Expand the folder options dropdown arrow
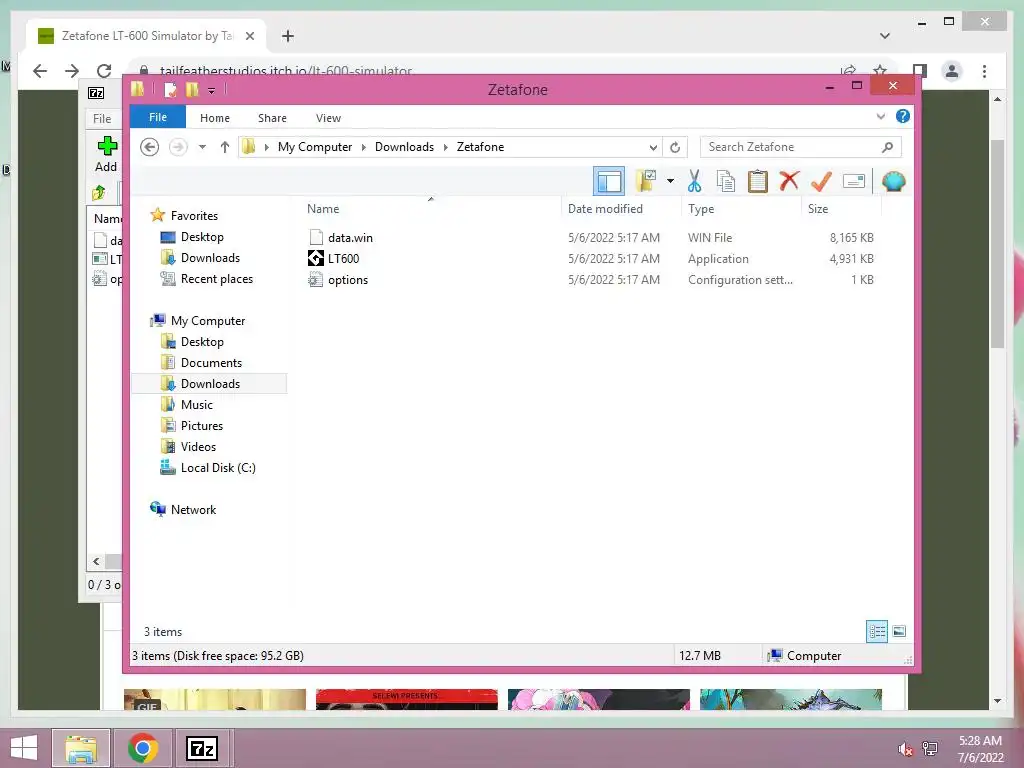1024x768 pixels. (x=670, y=181)
